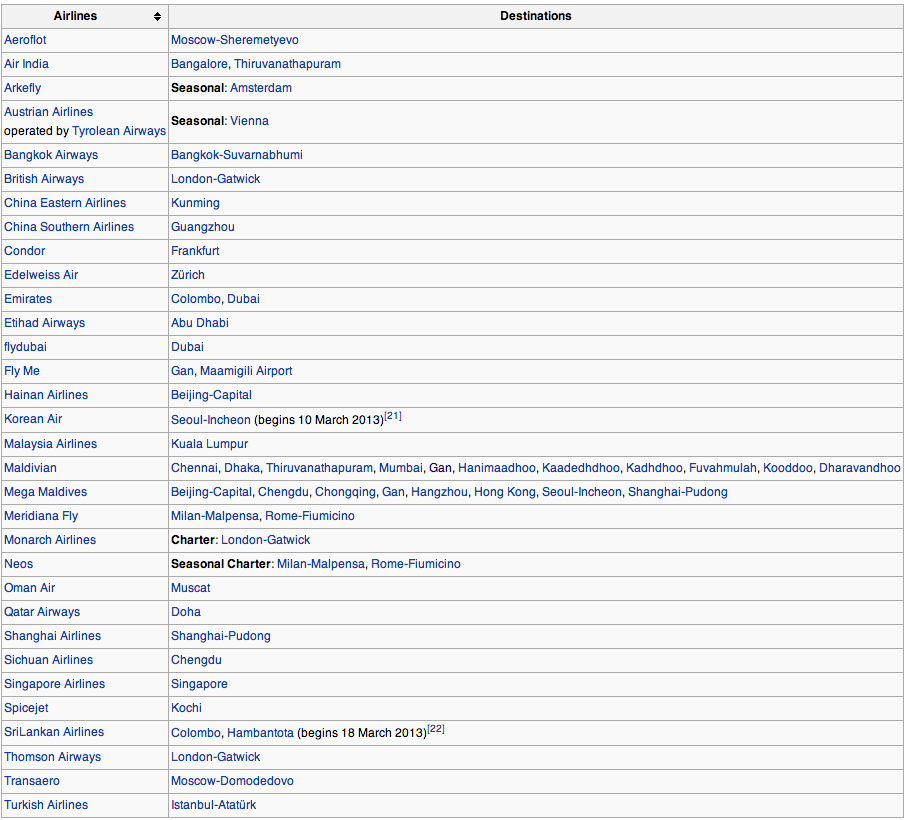Open the China Southern Airlines link
The width and height of the screenshot is (905, 820).
[69, 227]
